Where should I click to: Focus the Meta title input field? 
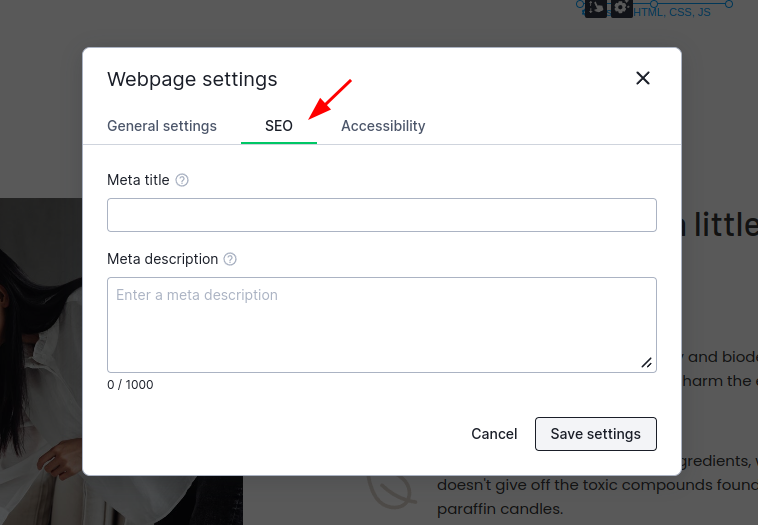[381, 215]
